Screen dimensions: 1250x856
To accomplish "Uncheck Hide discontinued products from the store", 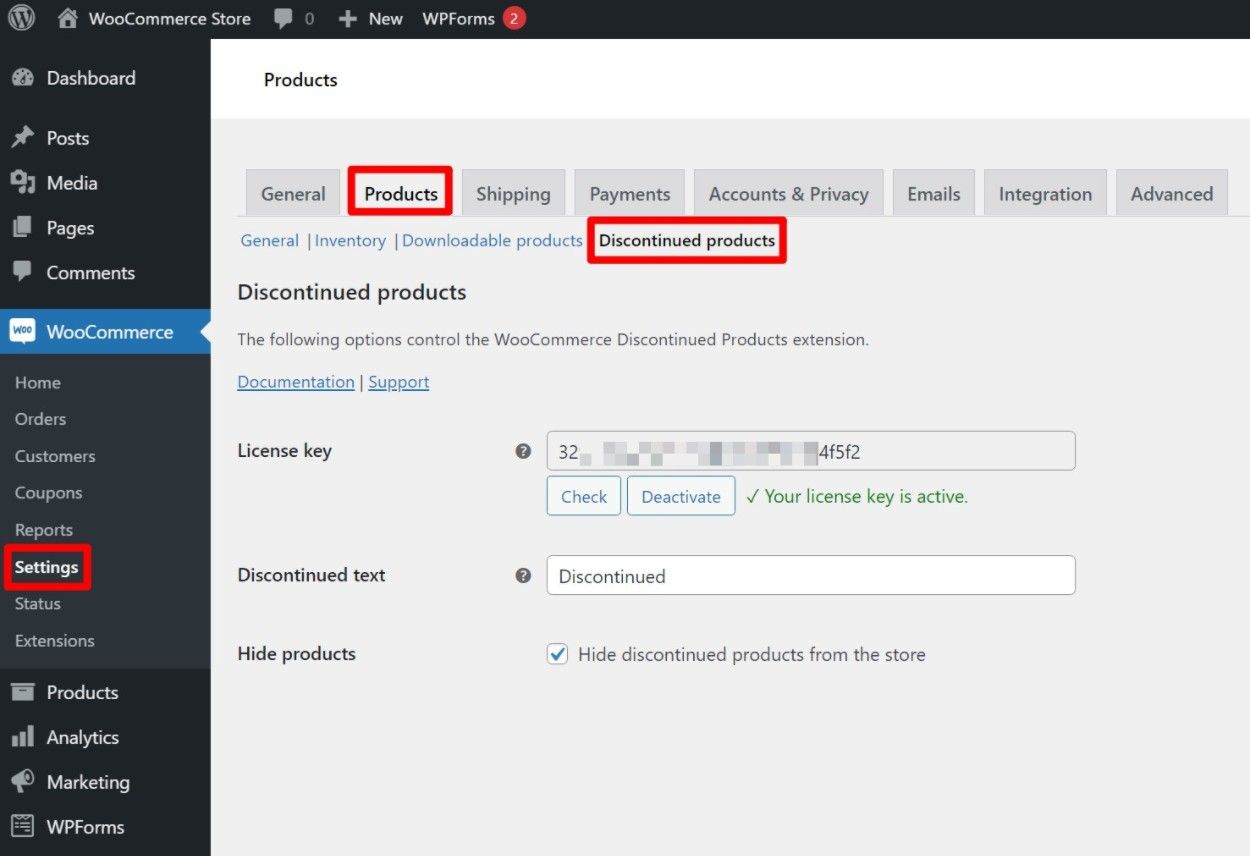I will point(558,654).
